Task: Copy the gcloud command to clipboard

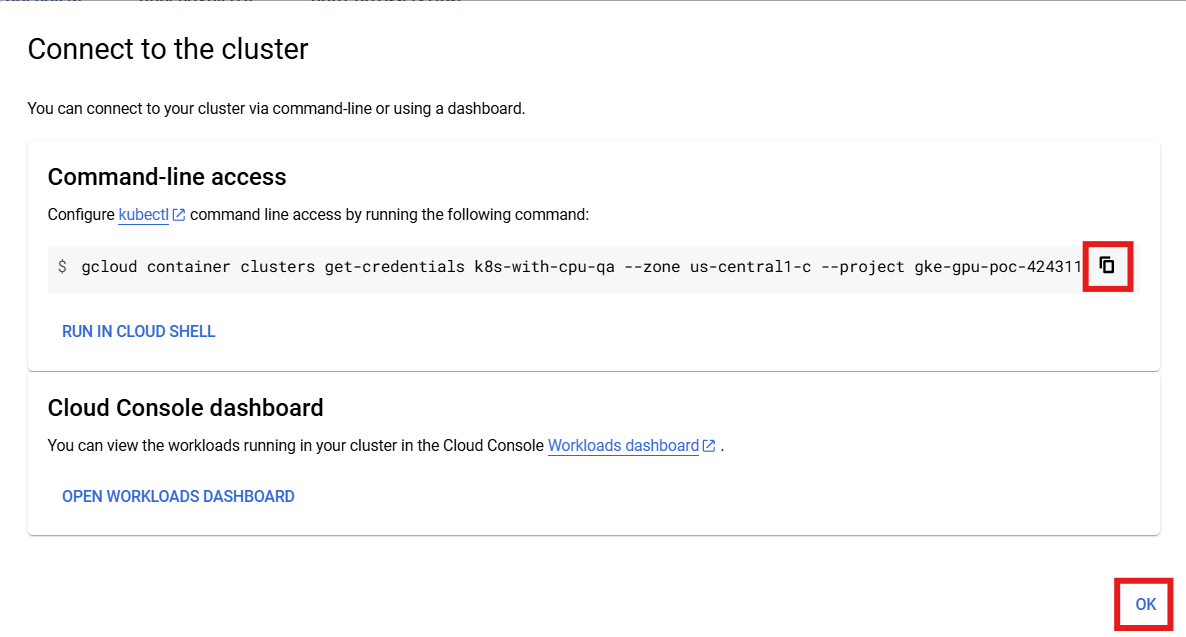Action: point(1107,266)
